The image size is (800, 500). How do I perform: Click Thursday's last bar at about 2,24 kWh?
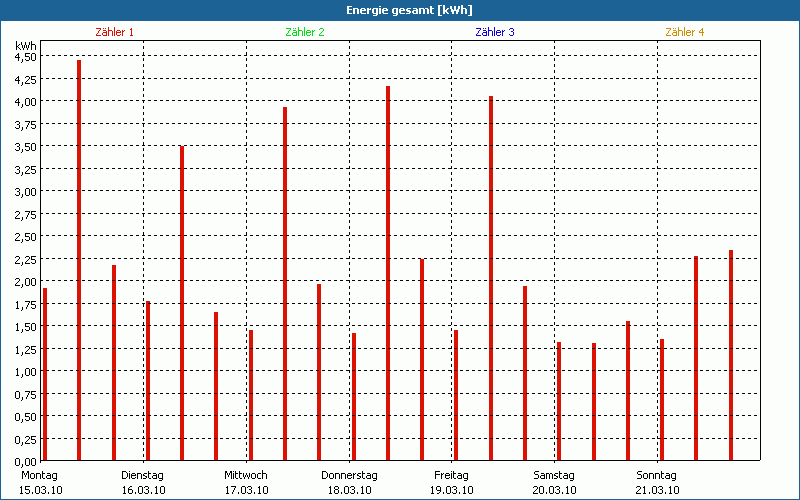422,360
